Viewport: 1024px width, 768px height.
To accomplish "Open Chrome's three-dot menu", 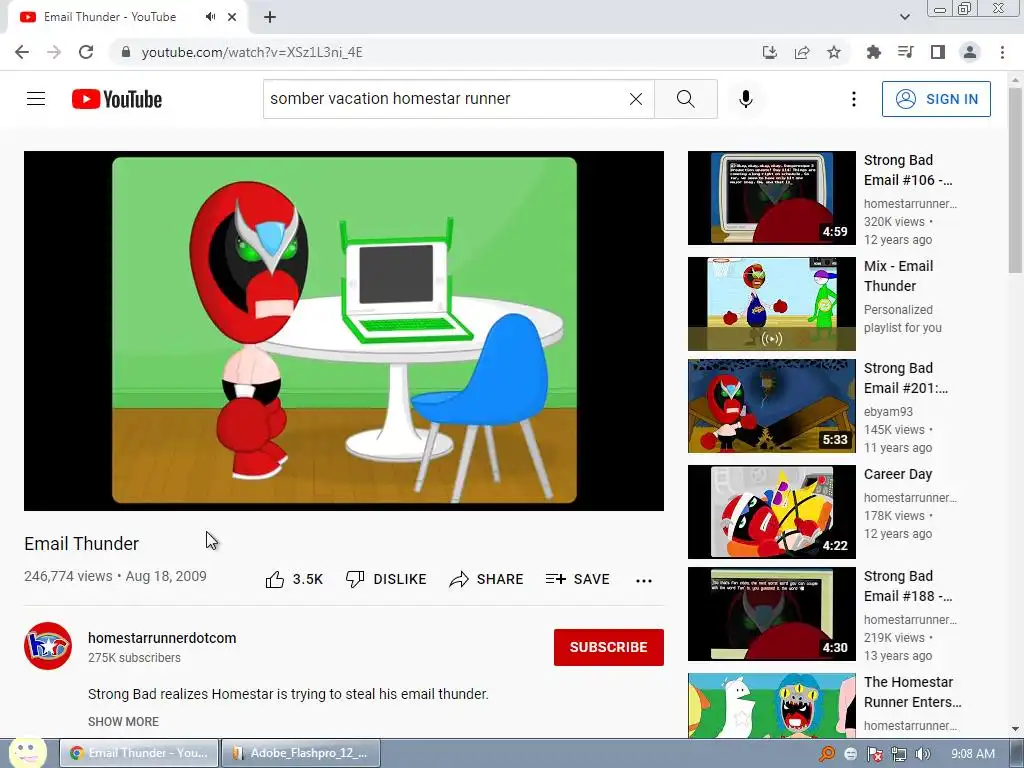I will coord(1002,52).
